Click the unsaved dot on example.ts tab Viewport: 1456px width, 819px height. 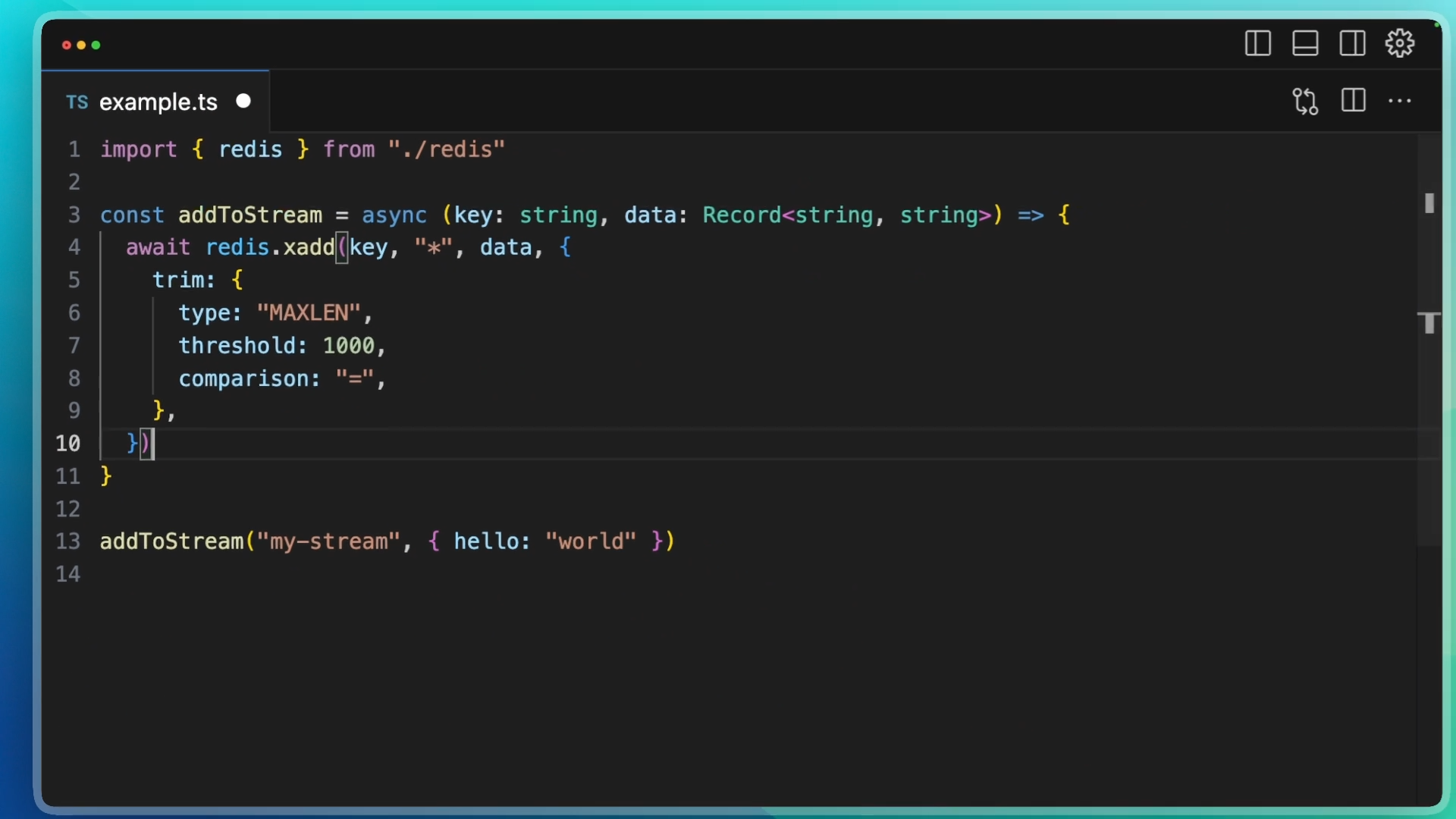[243, 101]
